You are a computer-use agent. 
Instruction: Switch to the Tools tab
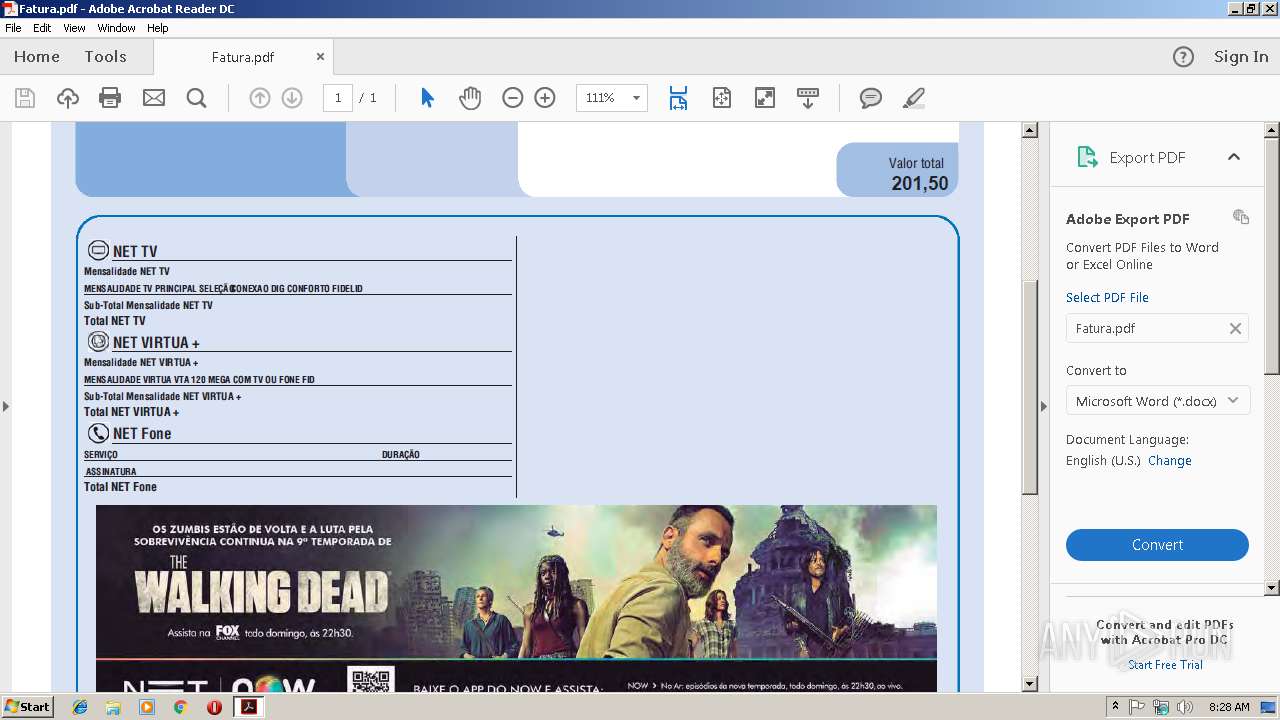[x=105, y=57]
